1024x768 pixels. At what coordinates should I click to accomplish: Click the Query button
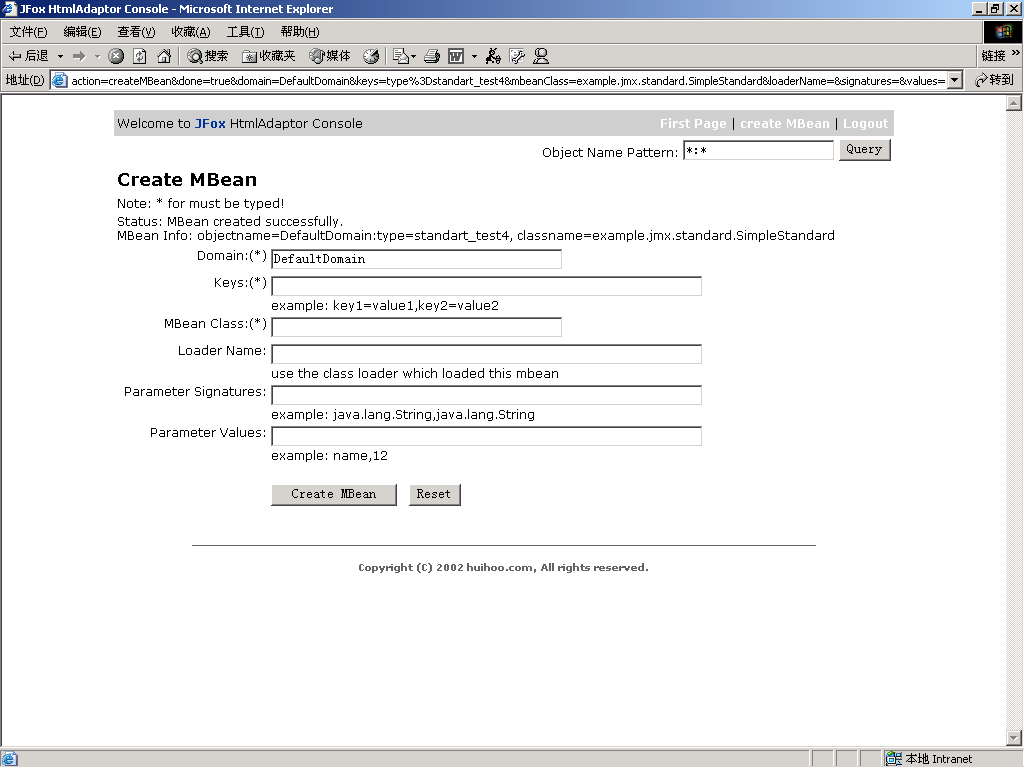pyautogui.click(x=864, y=150)
